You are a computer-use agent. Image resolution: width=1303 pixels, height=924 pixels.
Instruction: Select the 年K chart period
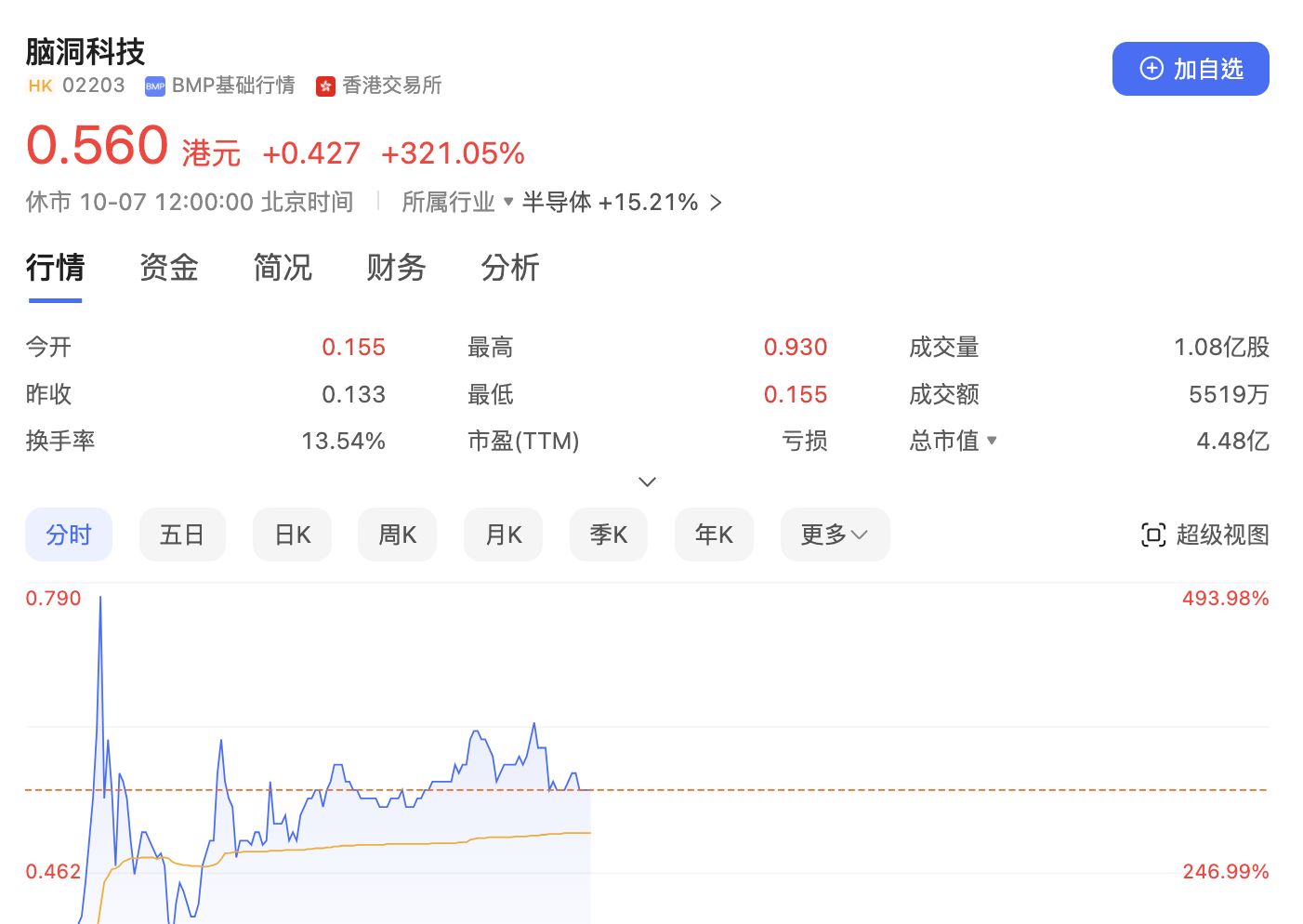point(714,535)
